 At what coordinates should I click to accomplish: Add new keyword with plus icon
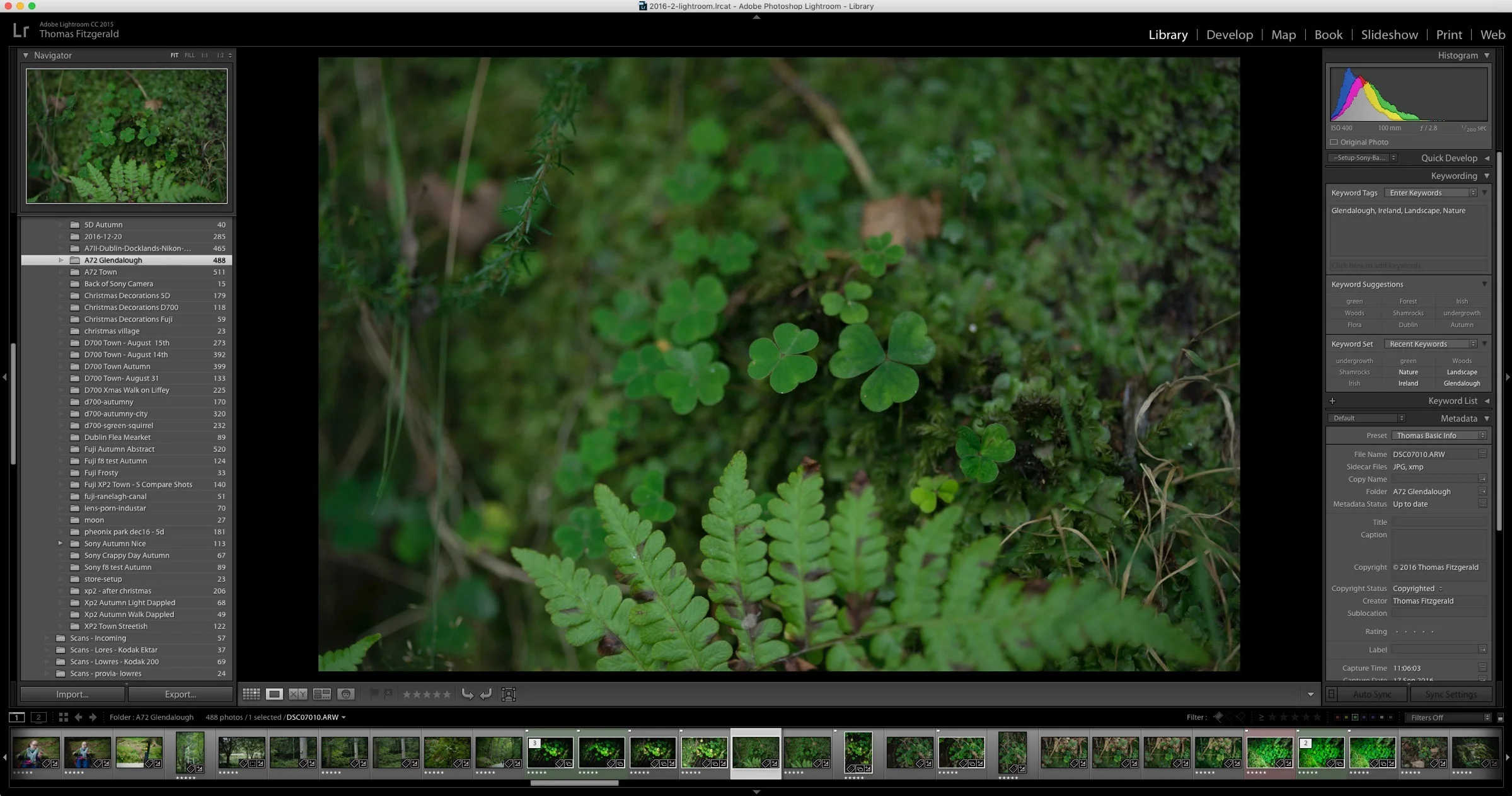1332,401
